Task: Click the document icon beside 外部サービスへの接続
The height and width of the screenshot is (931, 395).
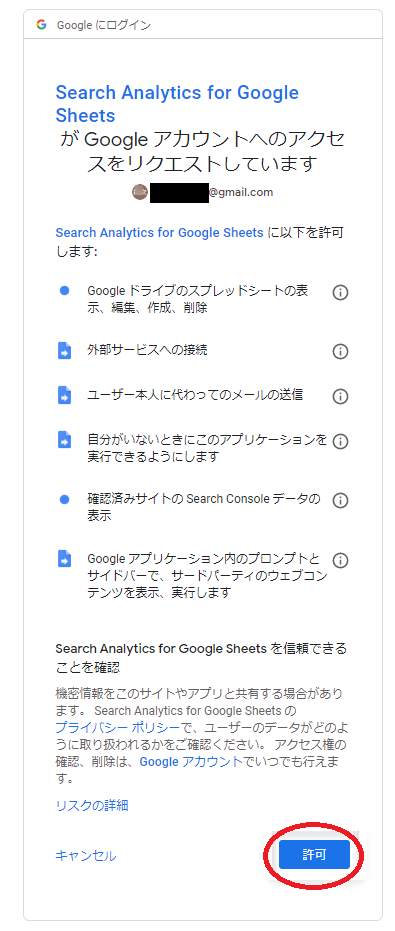Action: pos(64,351)
